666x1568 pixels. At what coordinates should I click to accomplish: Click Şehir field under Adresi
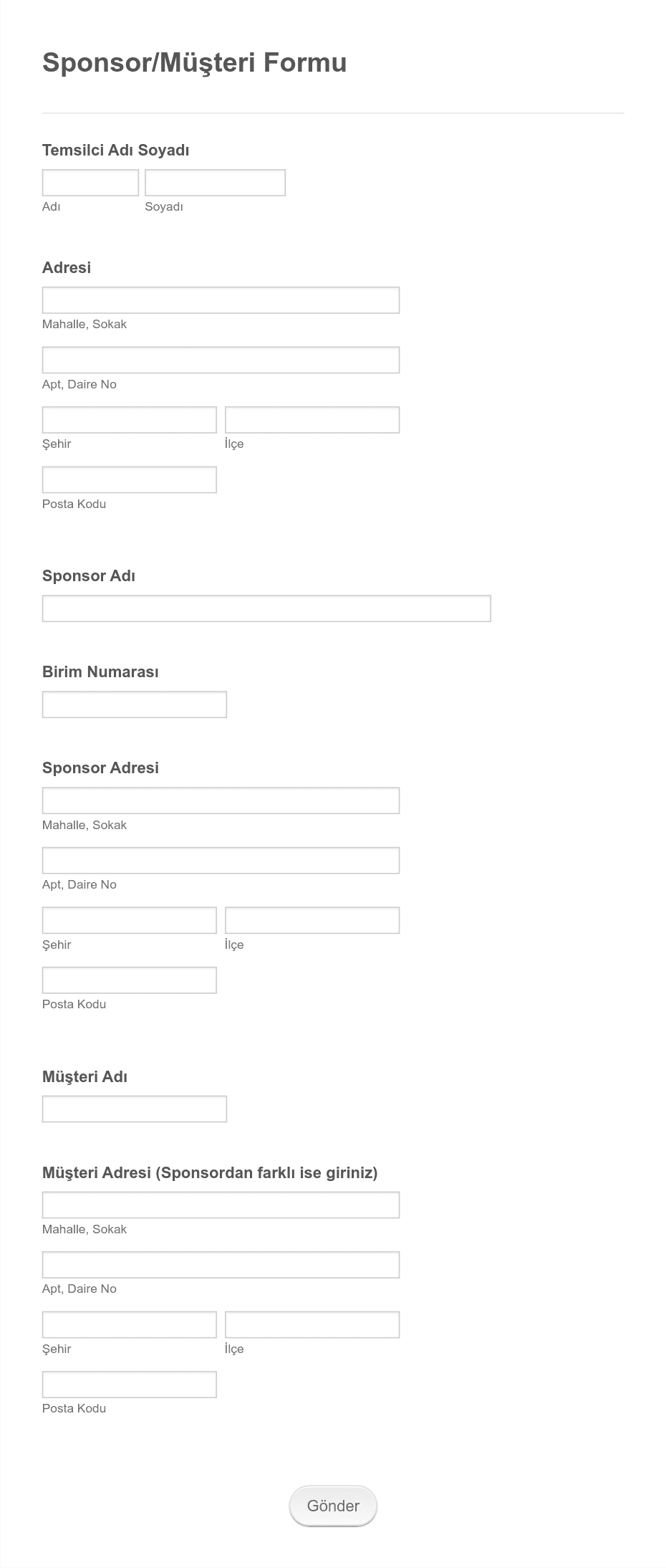pos(130,420)
